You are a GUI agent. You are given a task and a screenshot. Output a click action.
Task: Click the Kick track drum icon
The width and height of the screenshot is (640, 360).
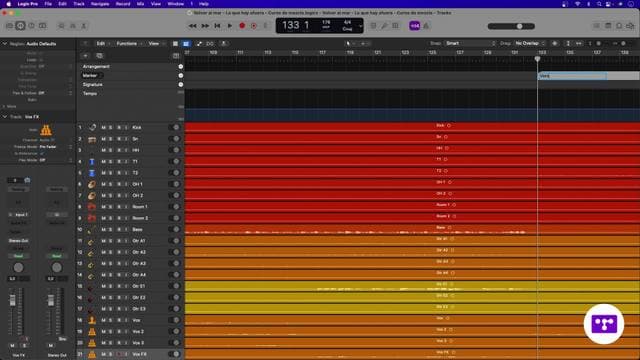pyautogui.click(x=92, y=127)
